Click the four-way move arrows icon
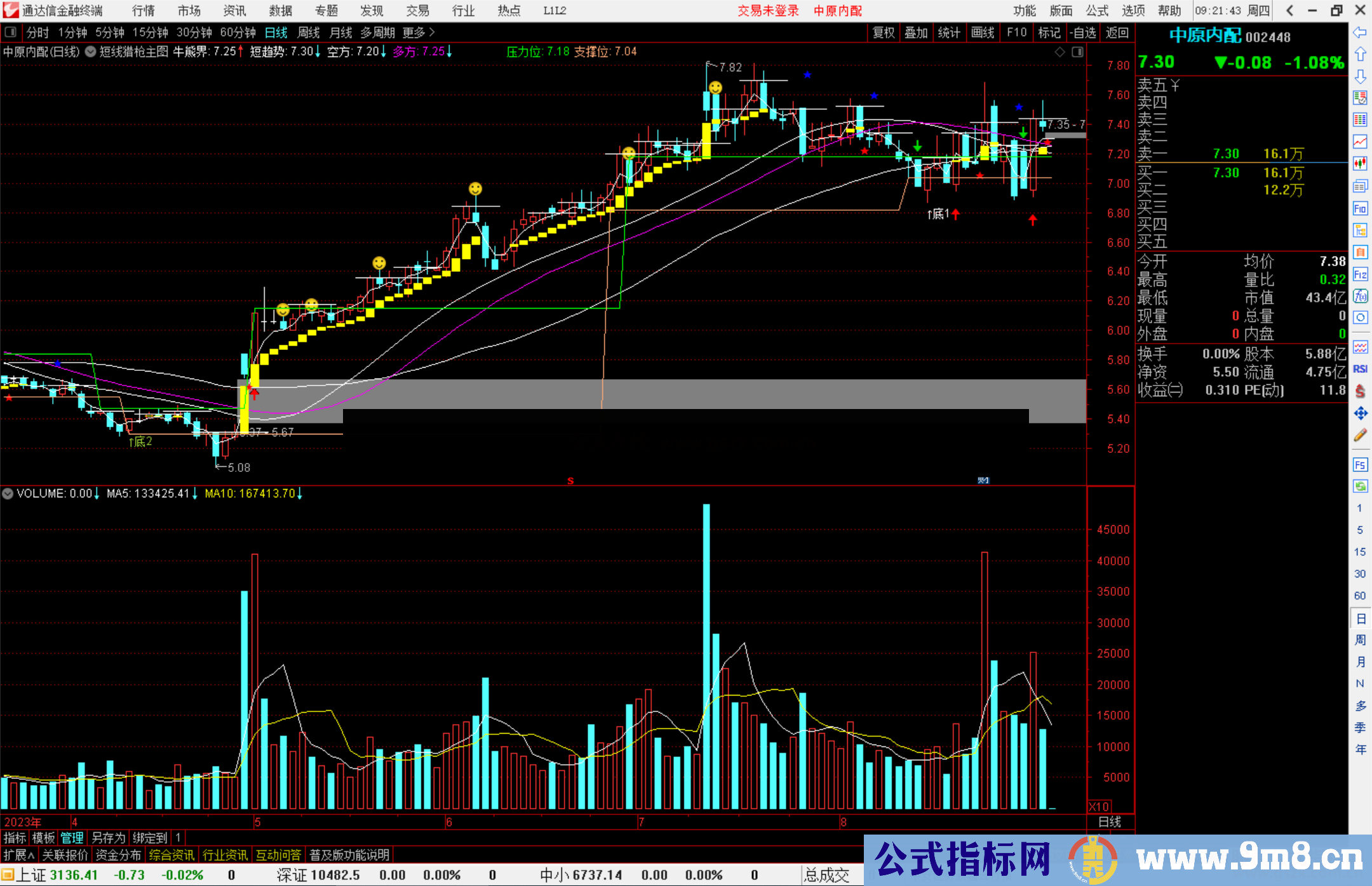1372x886 pixels. (1360, 413)
